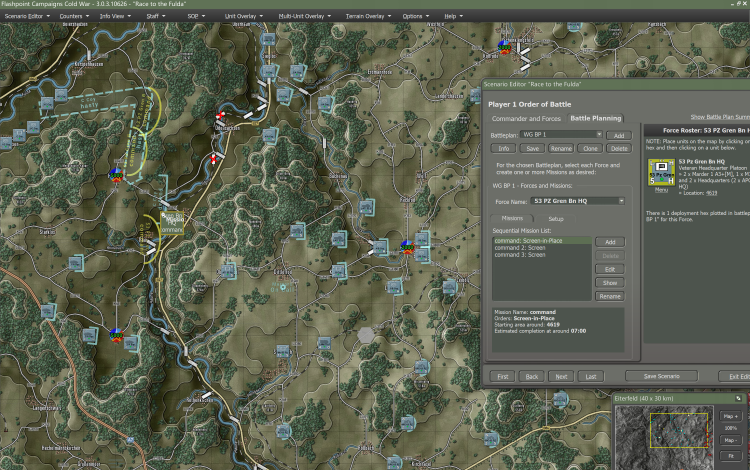Image resolution: width=750 pixels, height=470 pixels.
Task: Open Show Battle Plan Summary link
Action: [720, 117]
